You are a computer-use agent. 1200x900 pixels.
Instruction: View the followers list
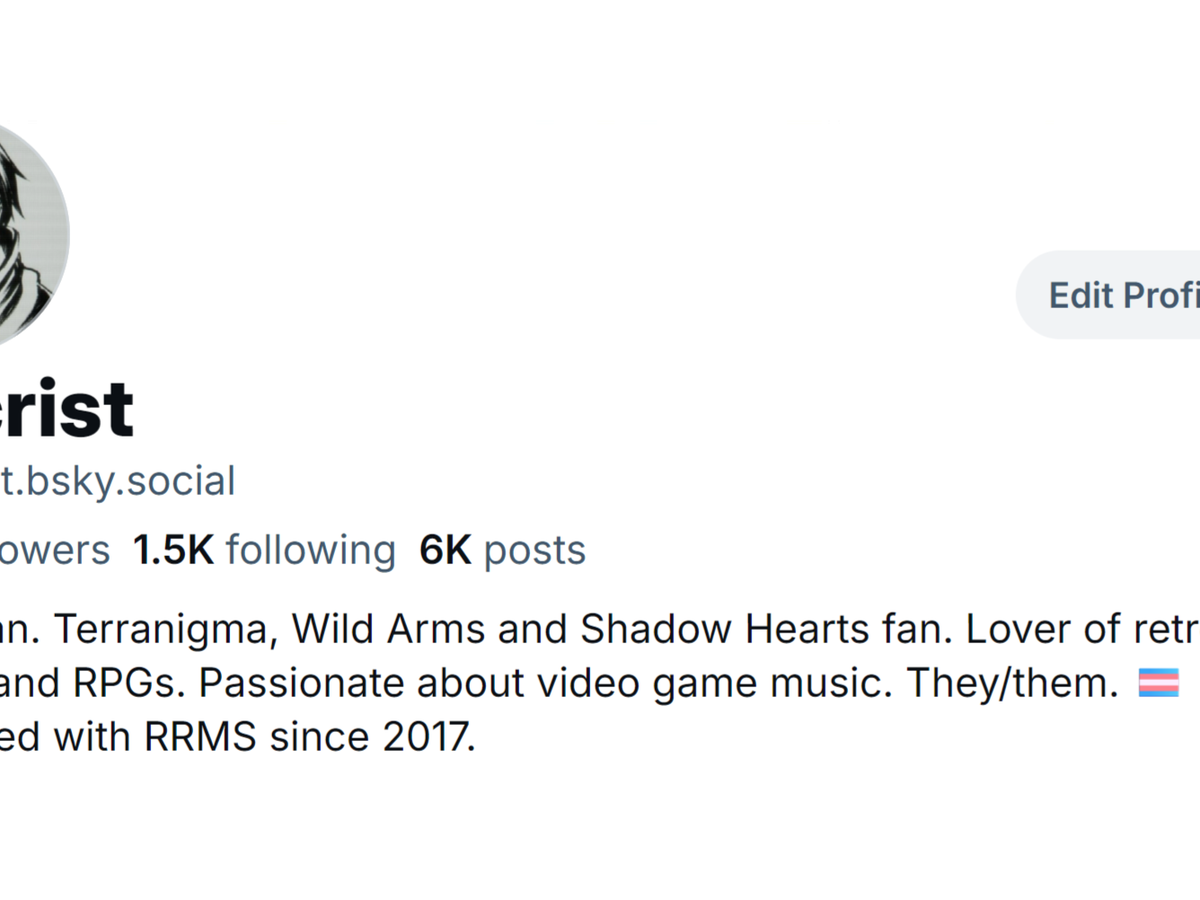[x=55, y=550]
